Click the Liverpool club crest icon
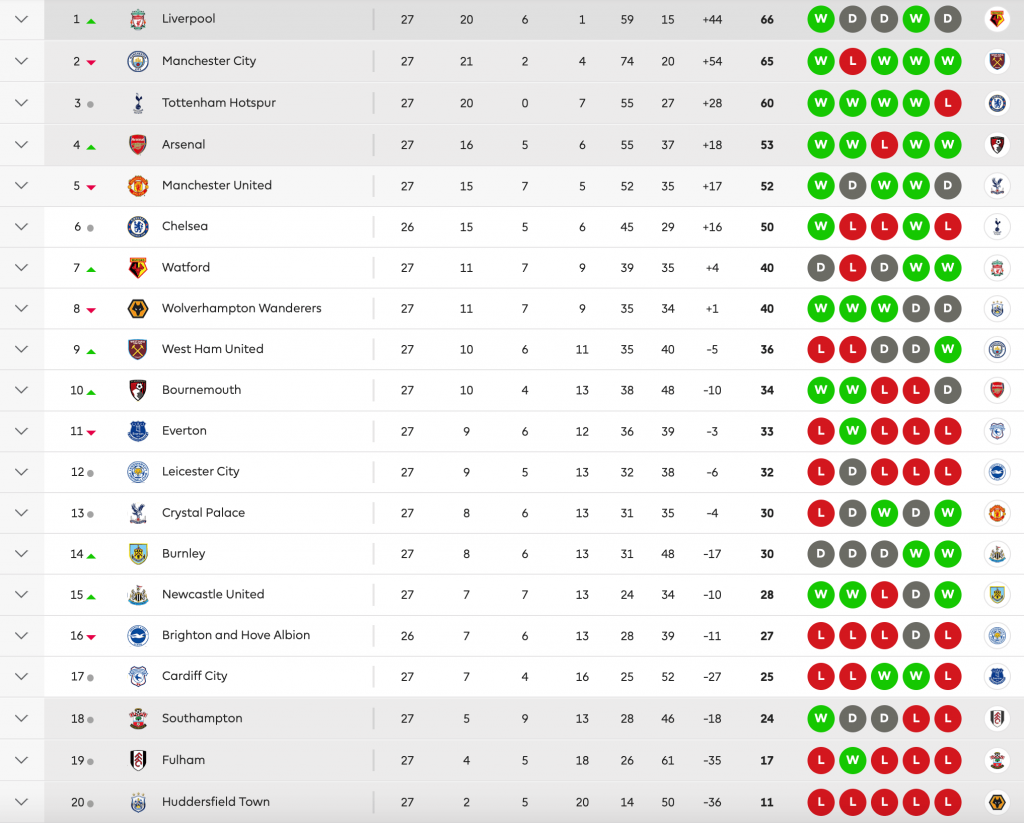The height and width of the screenshot is (823, 1024). tap(138, 20)
